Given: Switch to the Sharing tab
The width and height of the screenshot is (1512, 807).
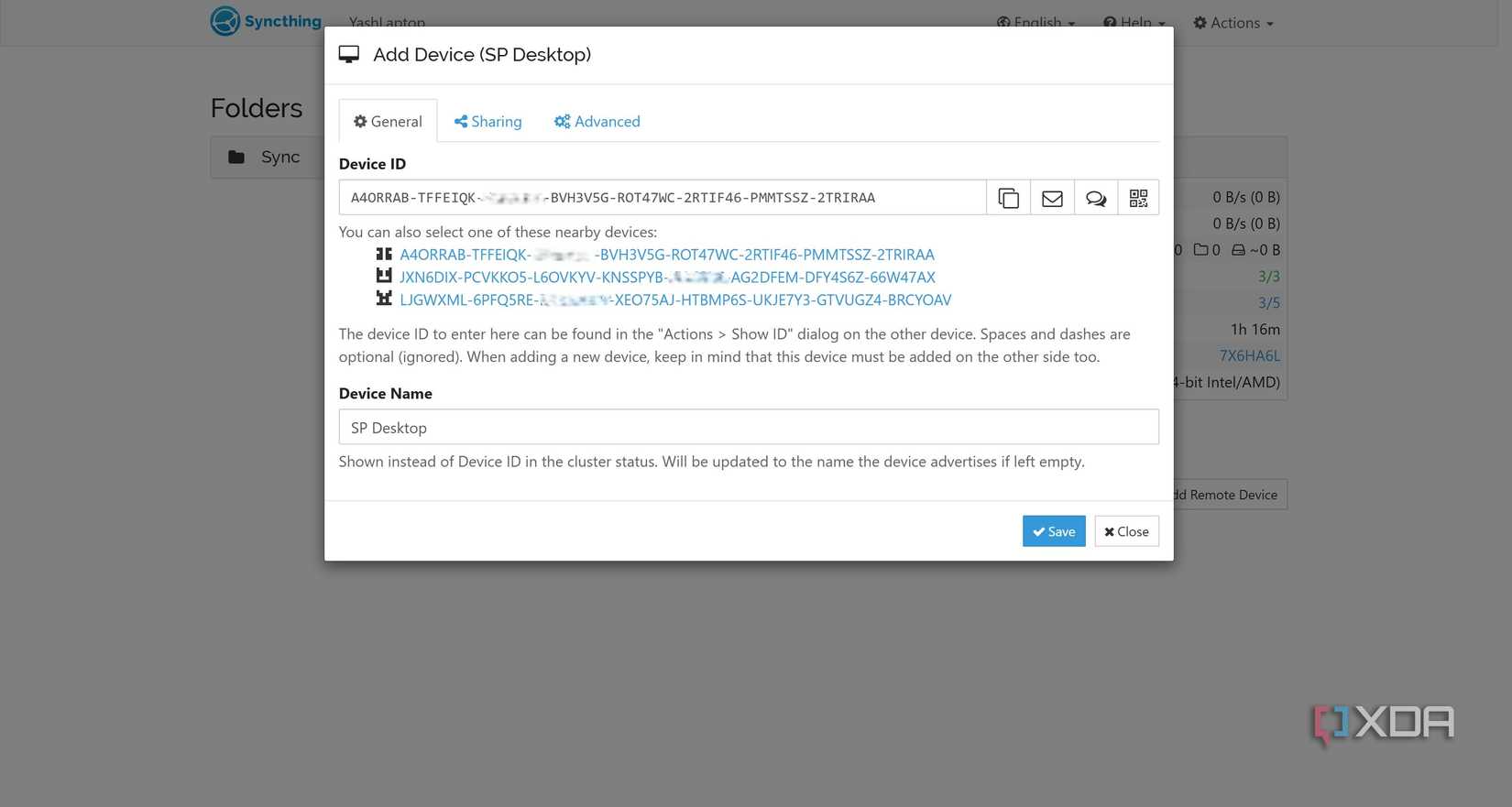Looking at the screenshot, I should click(x=488, y=121).
